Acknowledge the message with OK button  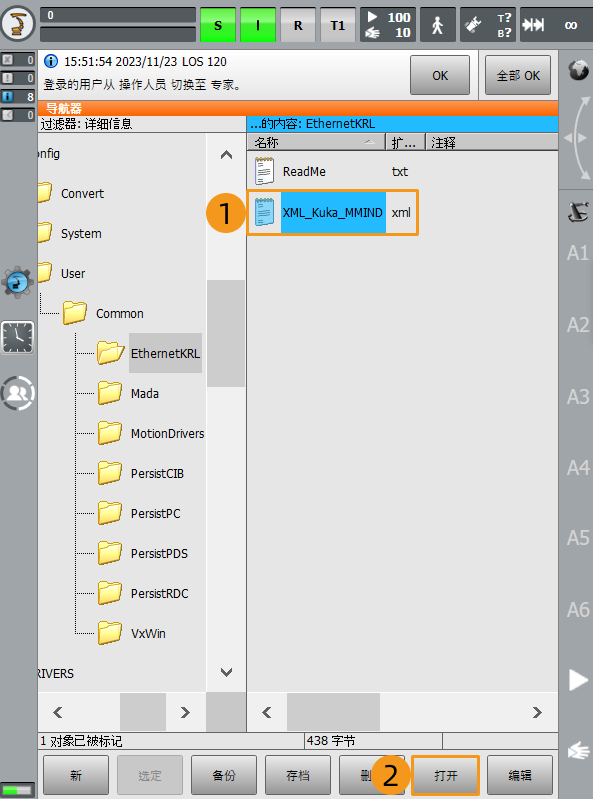point(440,75)
